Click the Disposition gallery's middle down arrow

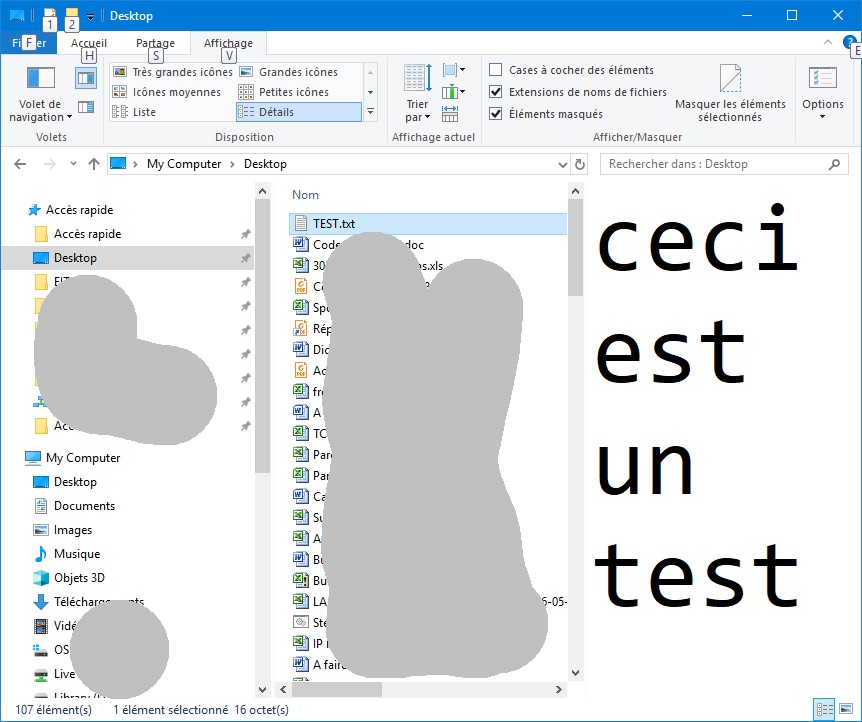coord(371,92)
